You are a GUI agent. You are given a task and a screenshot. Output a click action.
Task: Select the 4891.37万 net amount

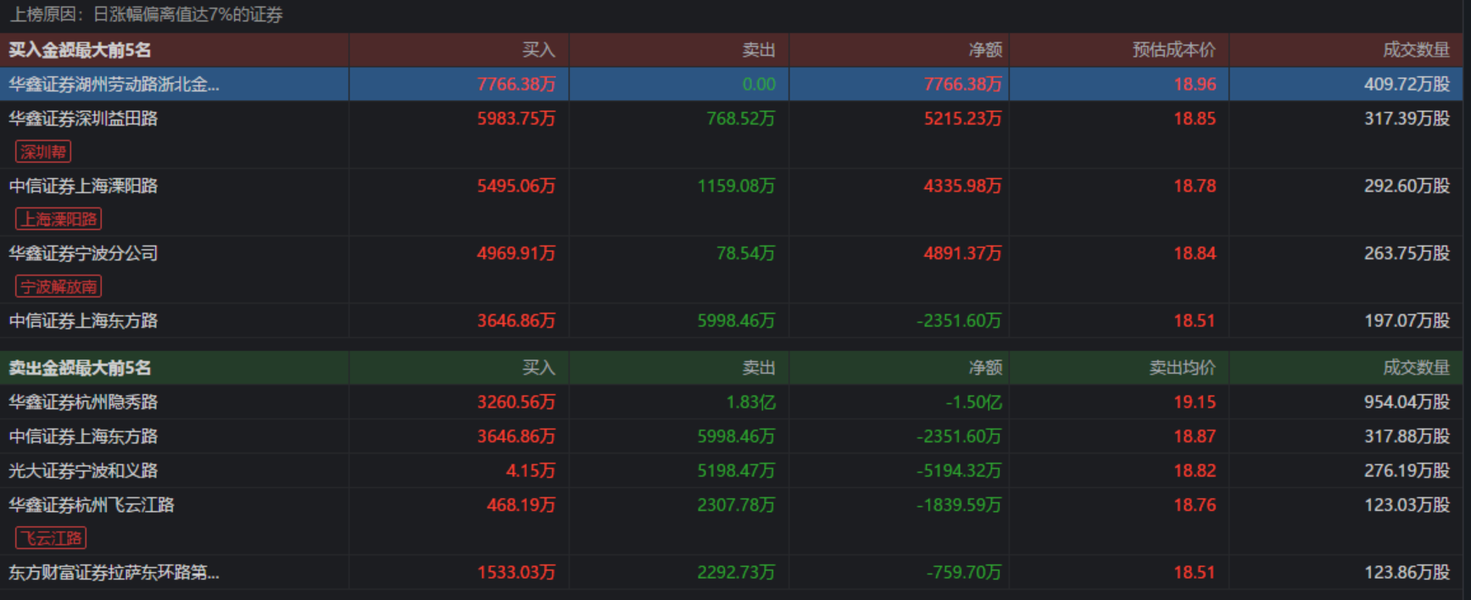tap(962, 254)
